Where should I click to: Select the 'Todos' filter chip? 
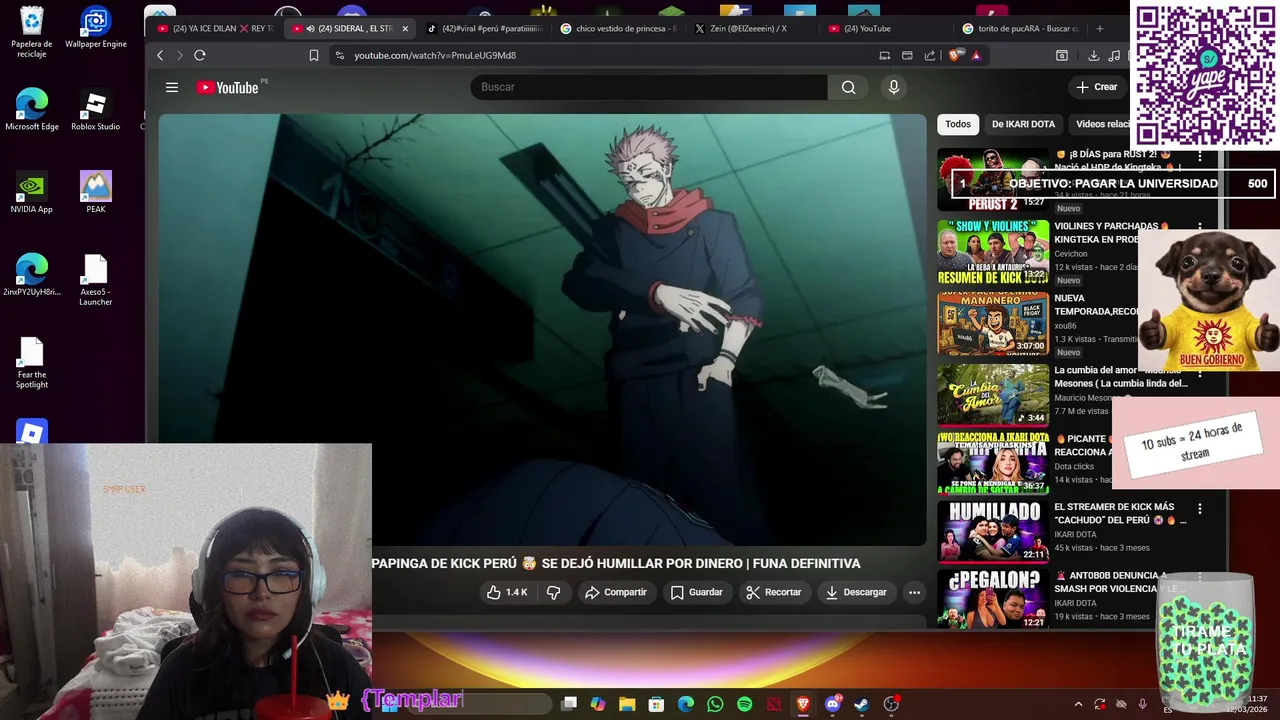(958, 124)
